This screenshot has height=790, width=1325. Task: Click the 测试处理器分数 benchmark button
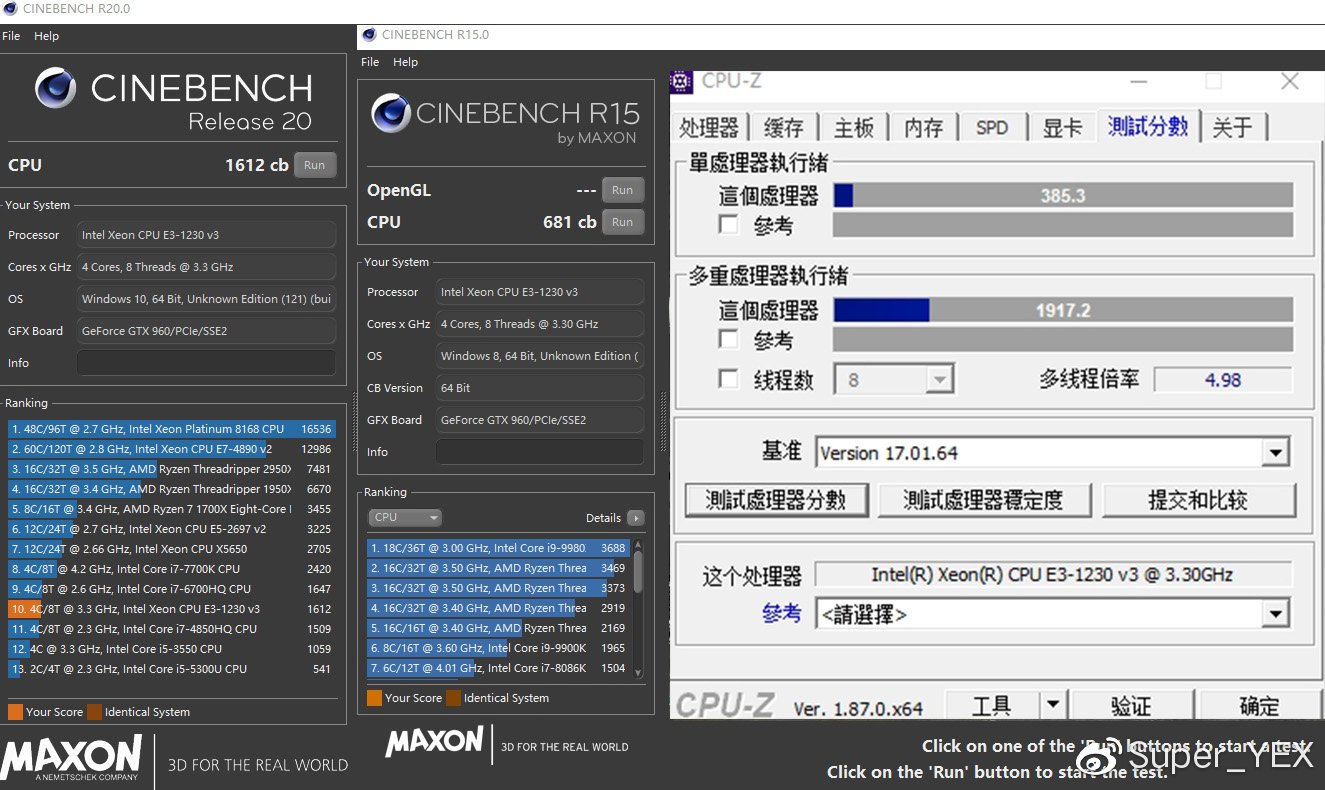pyautogui.click(x=777, y=500)
